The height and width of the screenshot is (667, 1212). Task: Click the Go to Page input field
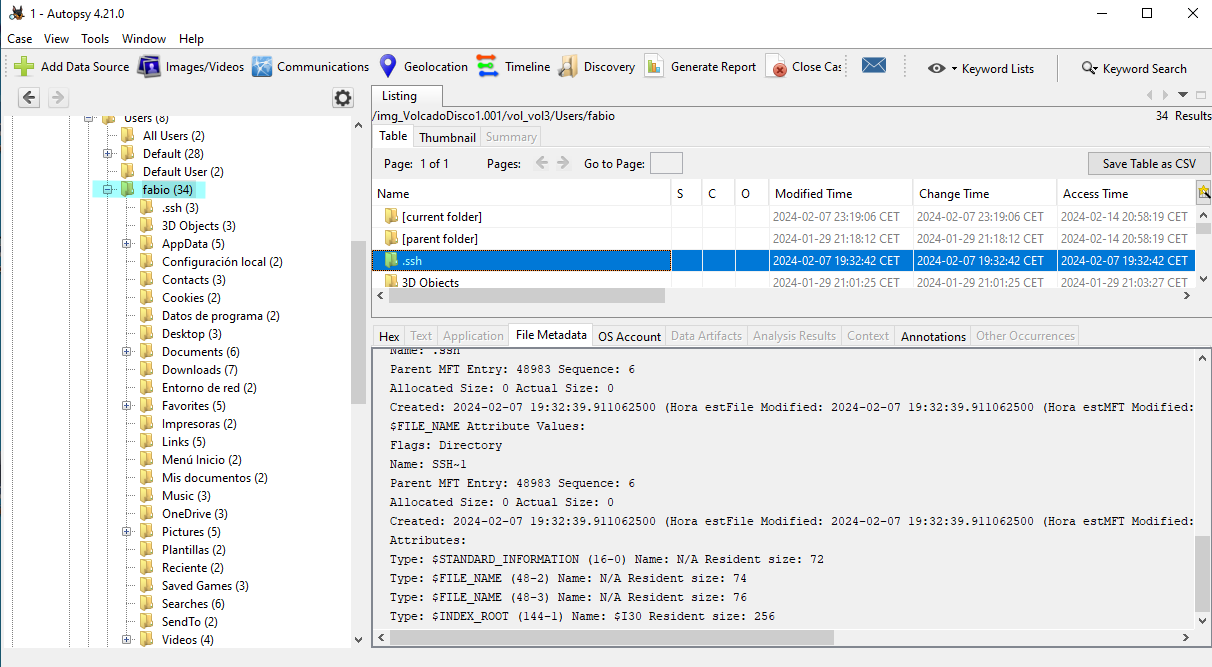(x=666, y=164)
